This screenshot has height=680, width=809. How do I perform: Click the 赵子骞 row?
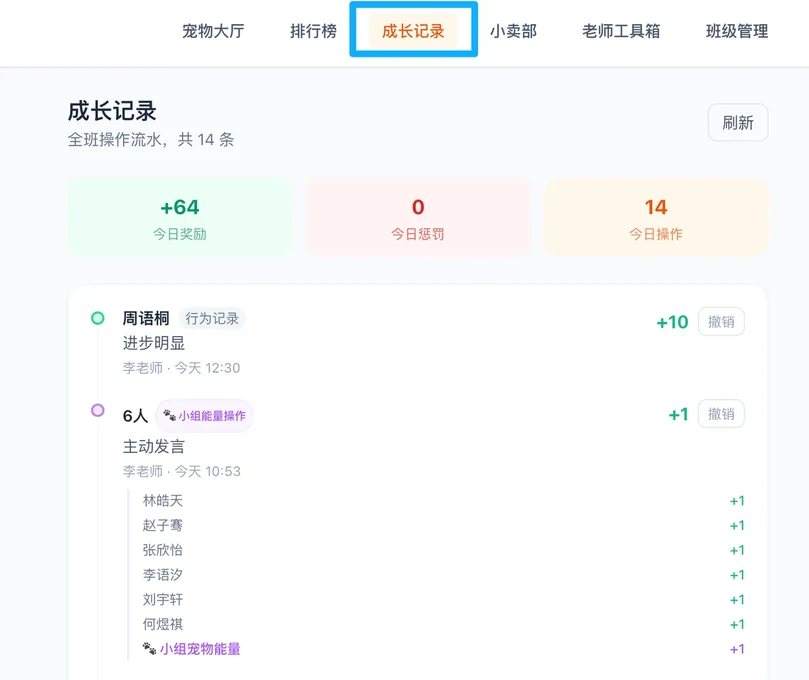(444, 525)
